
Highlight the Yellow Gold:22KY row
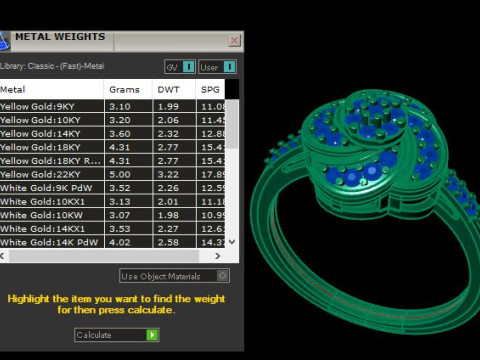coord(112,174)
